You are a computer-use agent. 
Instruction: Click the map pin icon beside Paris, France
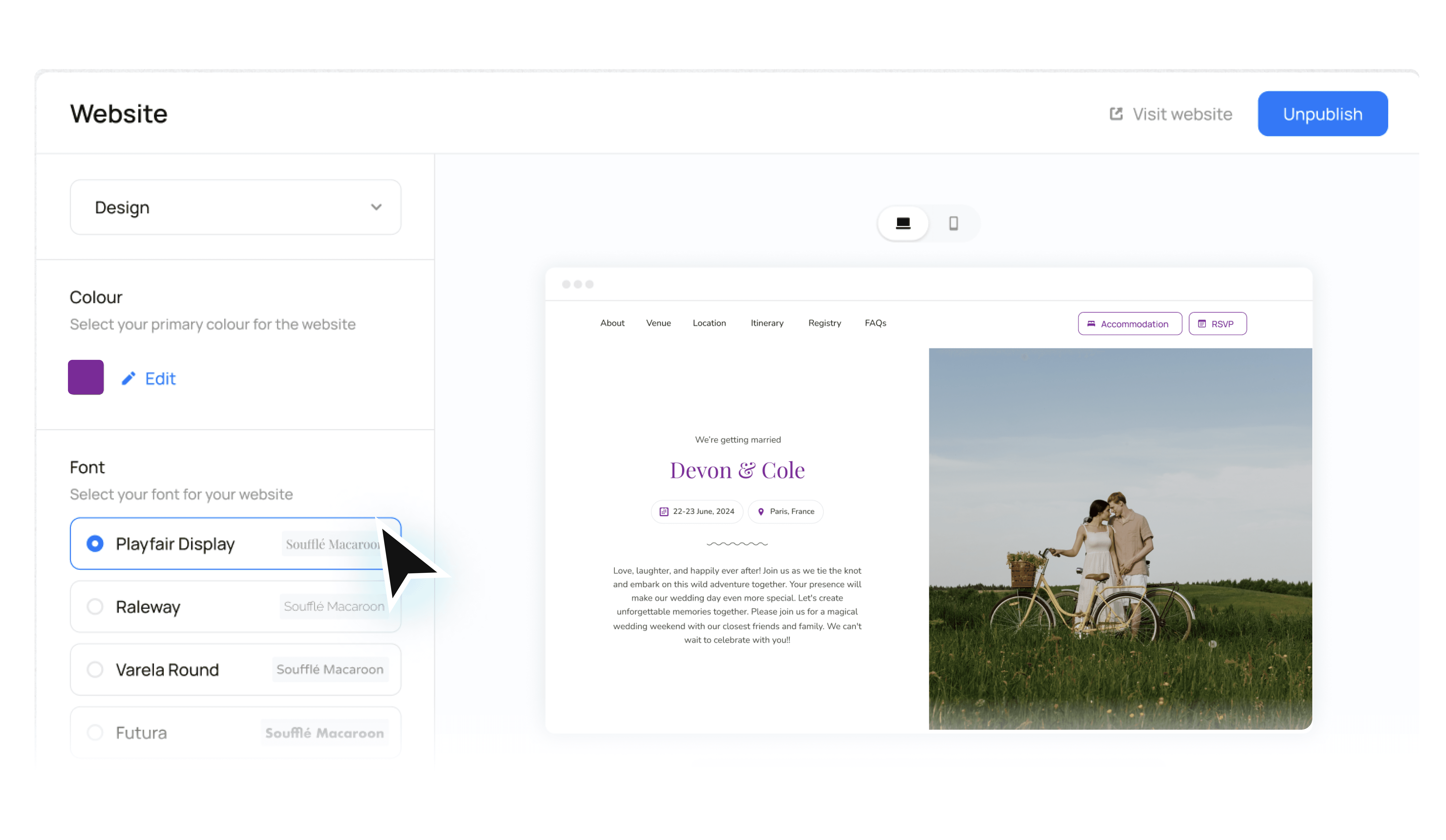761,511
